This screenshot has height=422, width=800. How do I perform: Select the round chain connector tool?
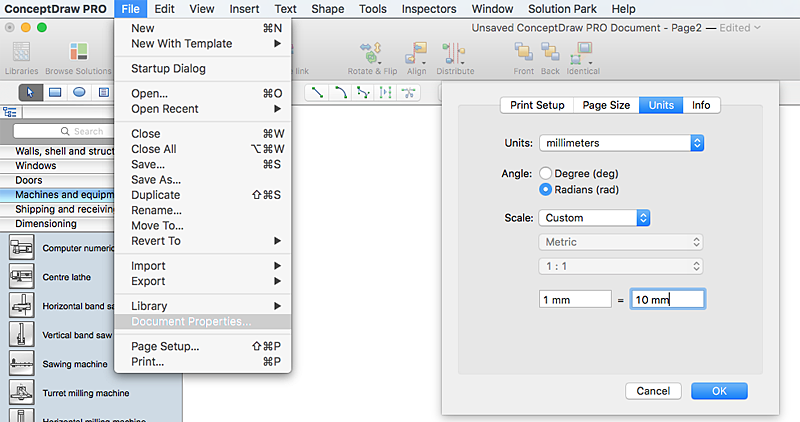click(x=386, y=92)
